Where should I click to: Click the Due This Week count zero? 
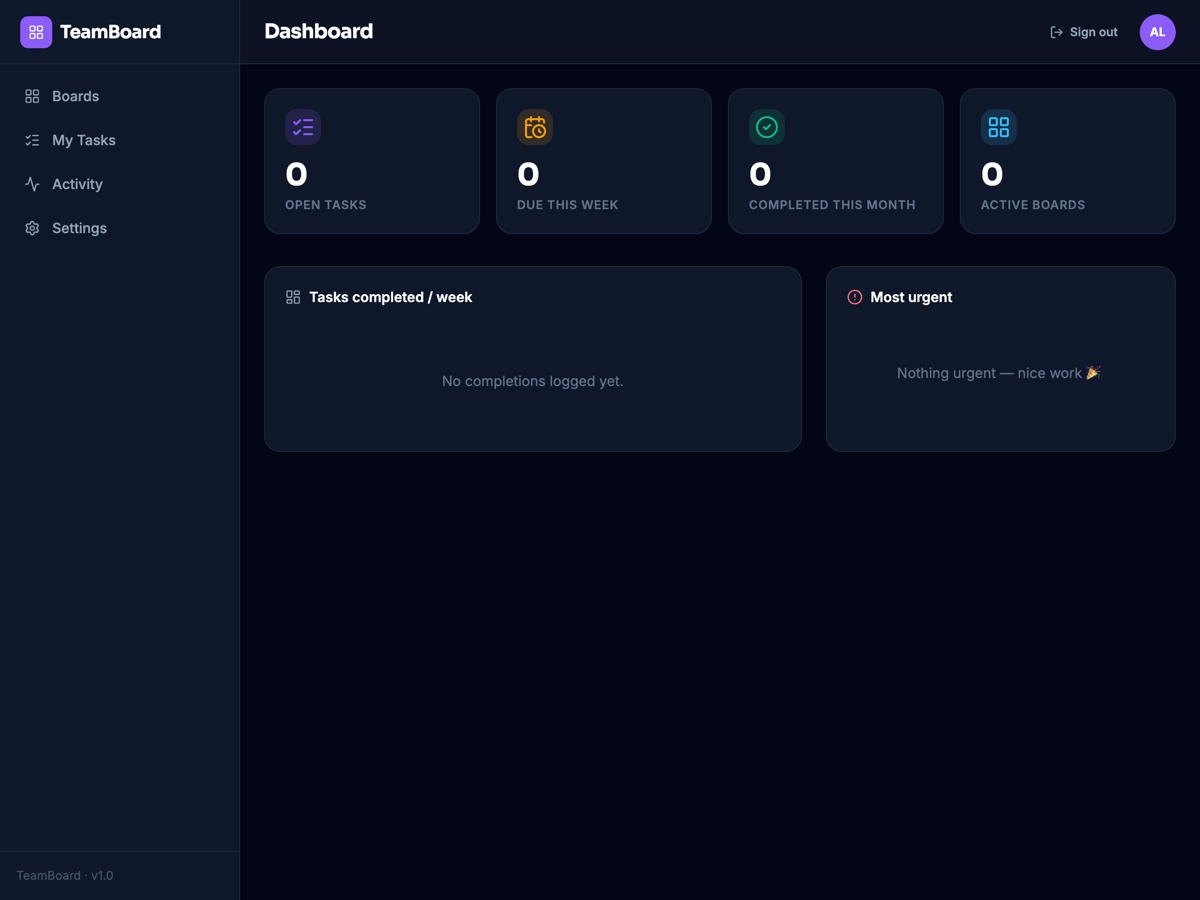click(528, 175)
